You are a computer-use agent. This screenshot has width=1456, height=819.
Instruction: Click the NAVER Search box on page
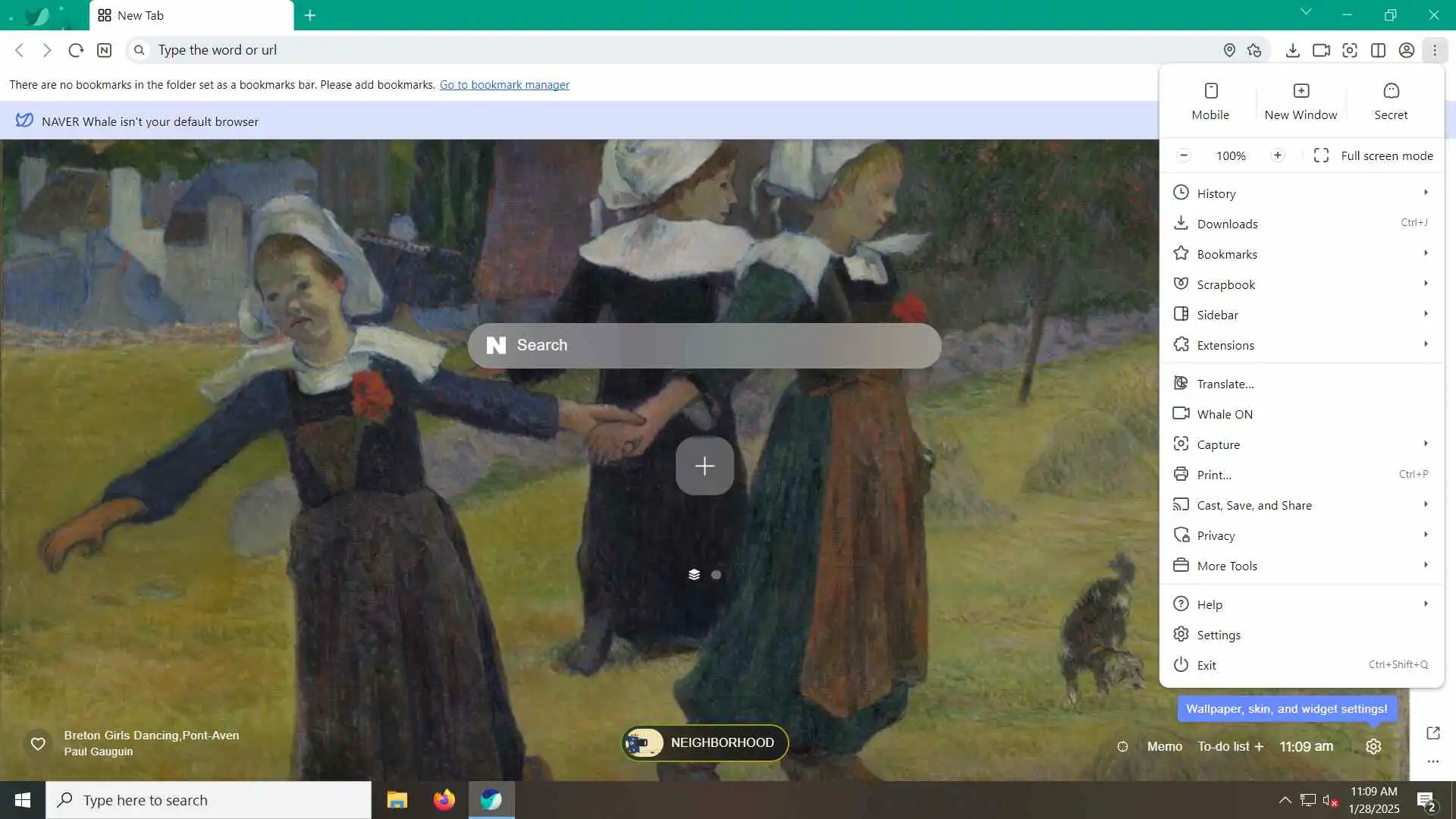(704, 345)
